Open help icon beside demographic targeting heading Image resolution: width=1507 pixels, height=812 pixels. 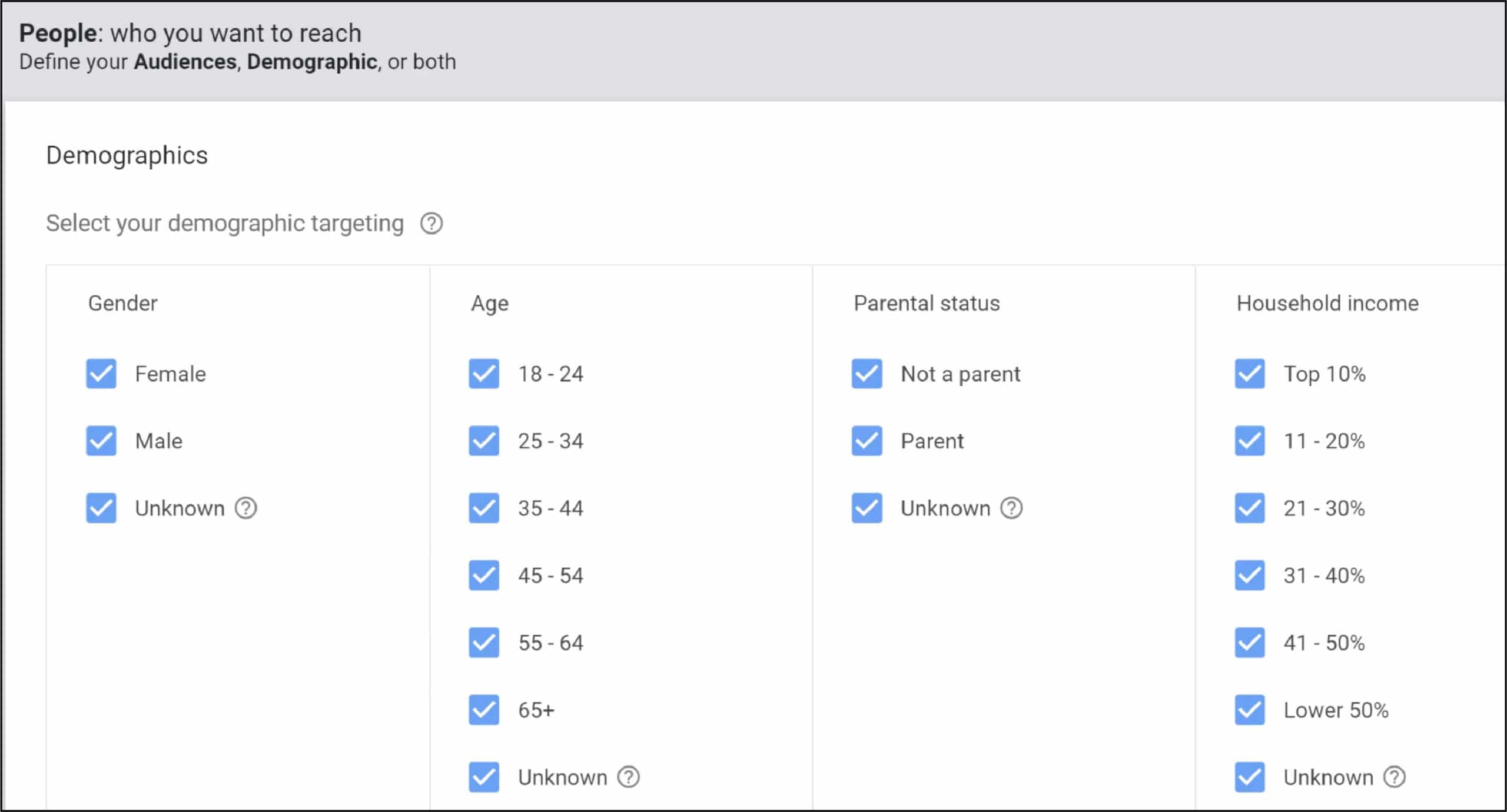pyautogui.click(x=431, y=224)
